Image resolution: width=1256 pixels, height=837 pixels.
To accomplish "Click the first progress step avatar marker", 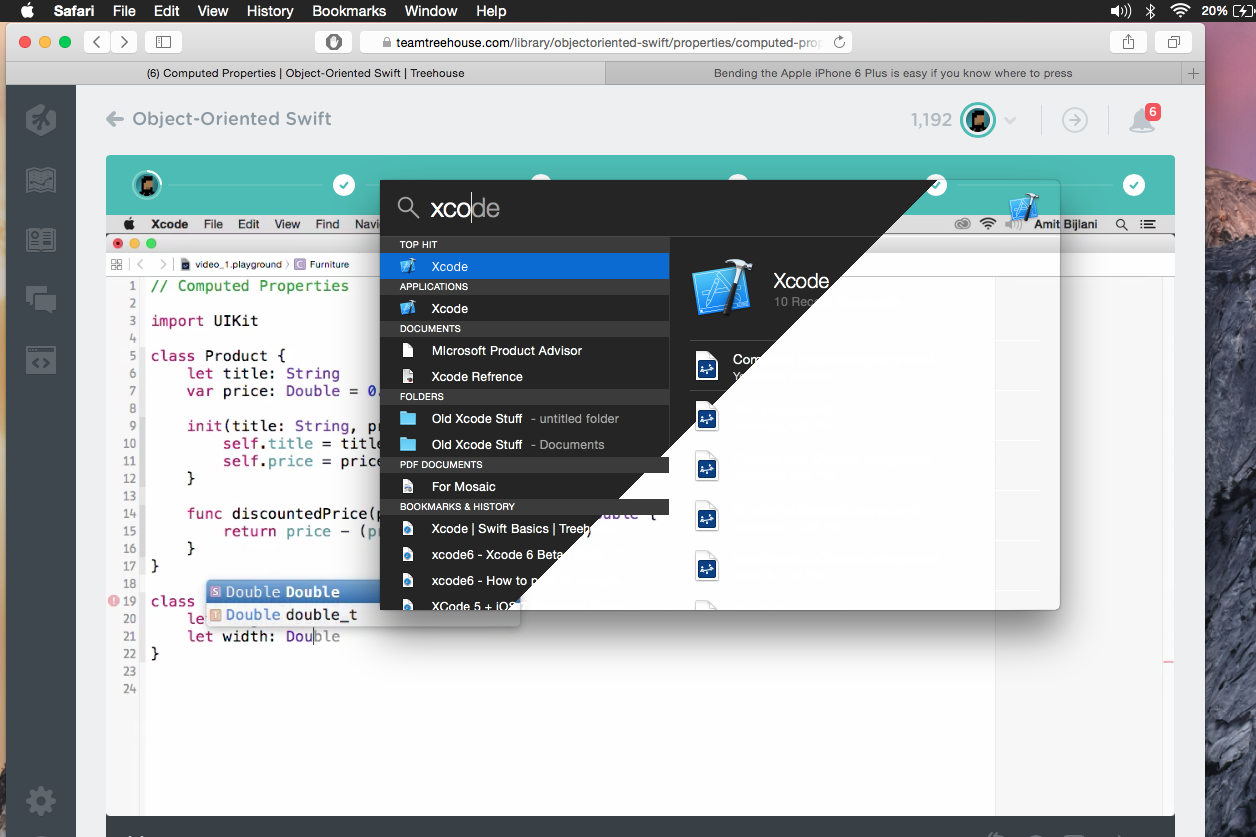I will click(x=147, y=185).
